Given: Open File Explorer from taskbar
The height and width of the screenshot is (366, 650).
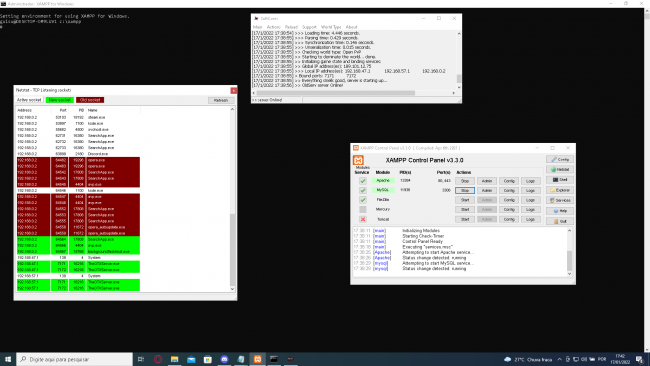Looking at the screenshot, I should coord(175,359).
